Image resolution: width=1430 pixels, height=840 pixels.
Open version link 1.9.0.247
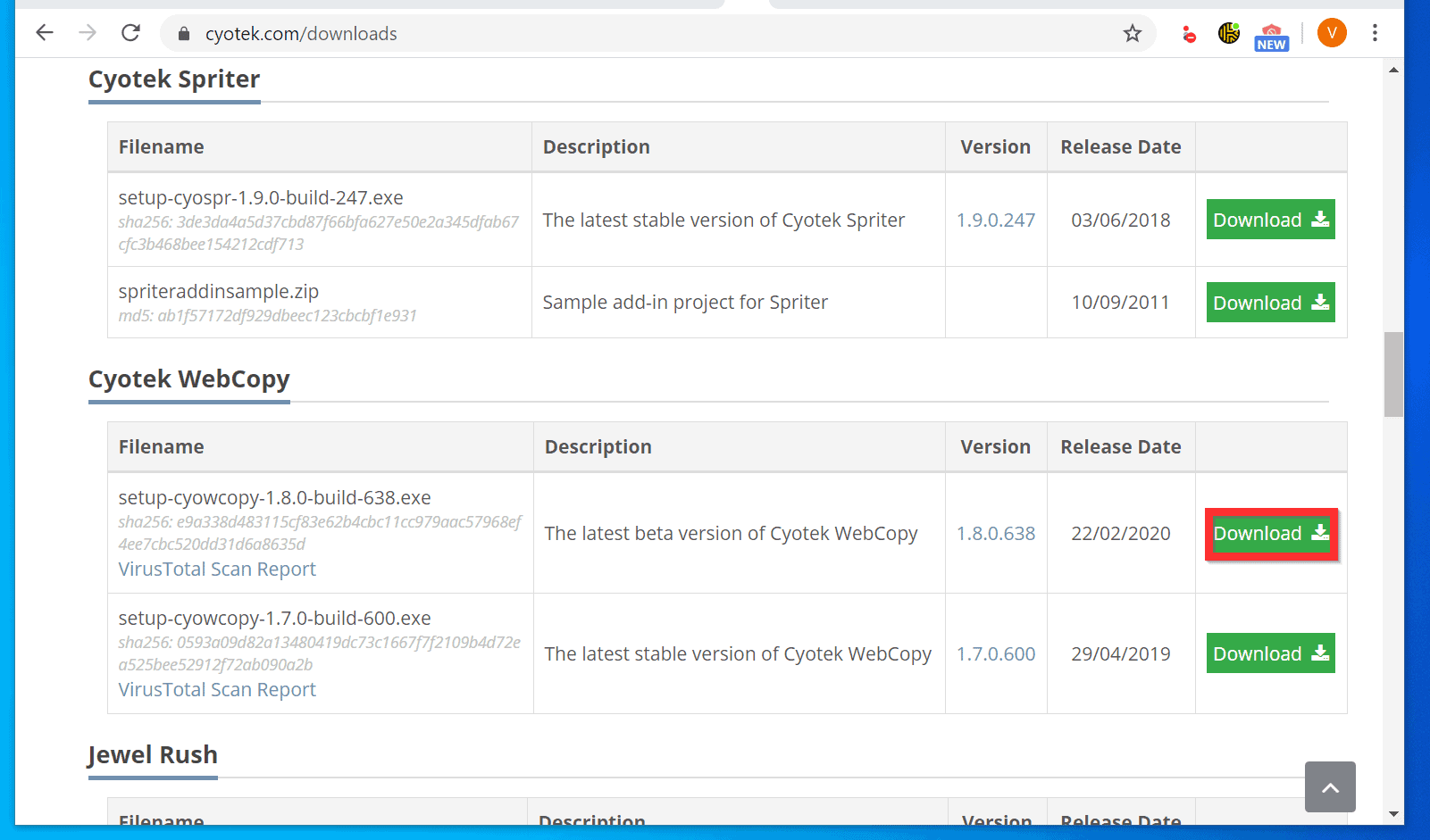point(996,220)
